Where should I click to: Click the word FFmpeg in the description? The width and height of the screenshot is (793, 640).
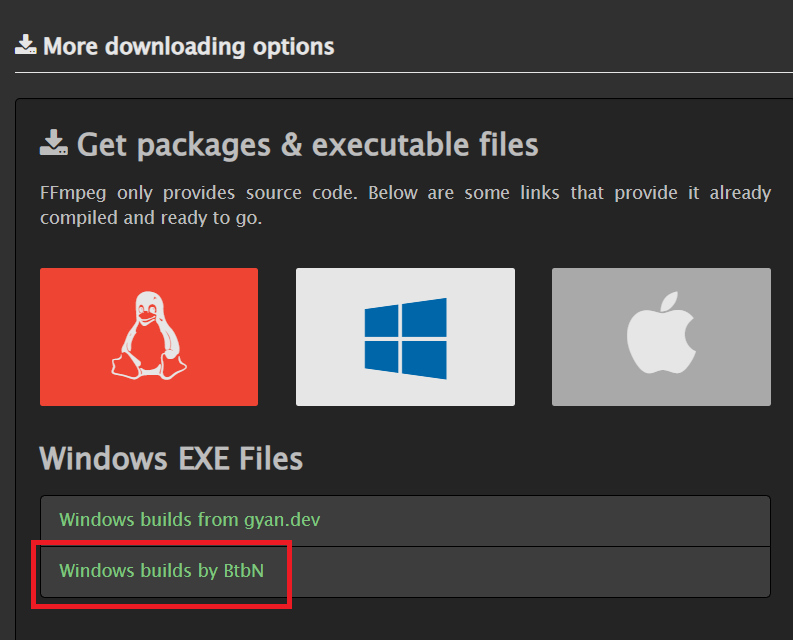(x=73, y=193)
